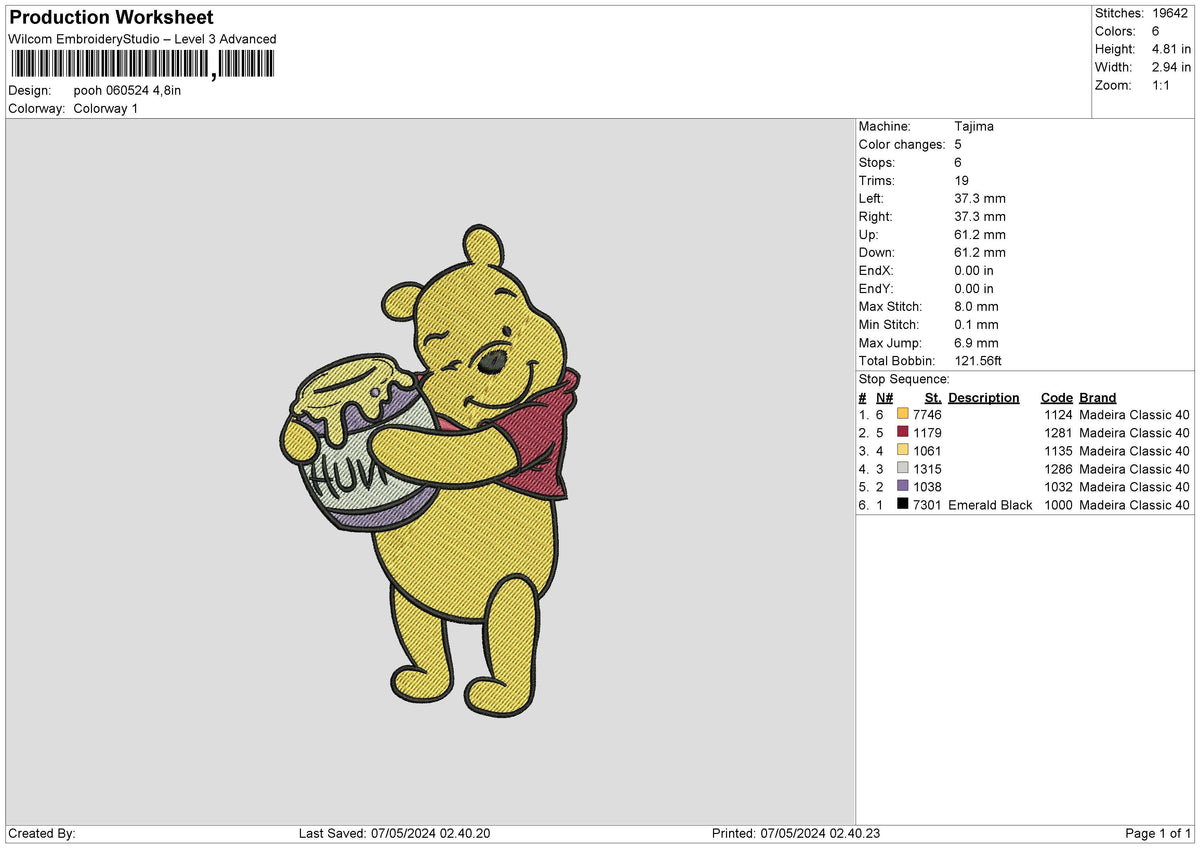Select code 1000 in the Emerald Black row
This screenshot has height=848, width=1200.
[1058, 505]
